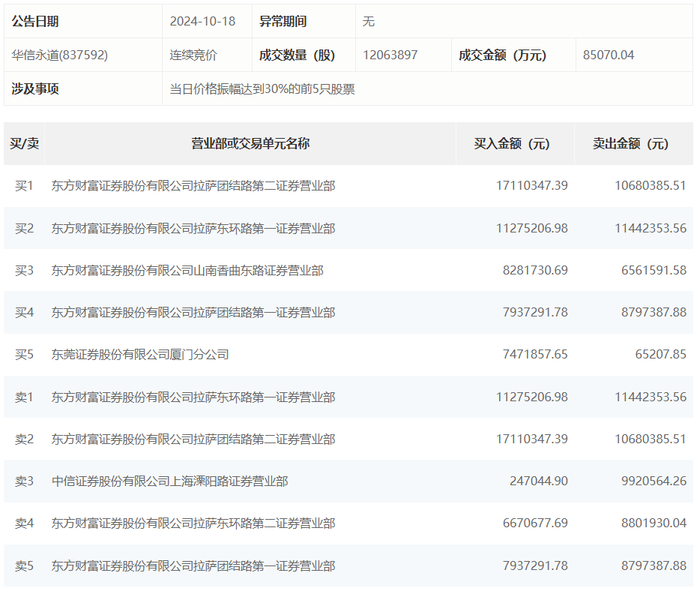Click the 买入金额（元）column header

512,144
